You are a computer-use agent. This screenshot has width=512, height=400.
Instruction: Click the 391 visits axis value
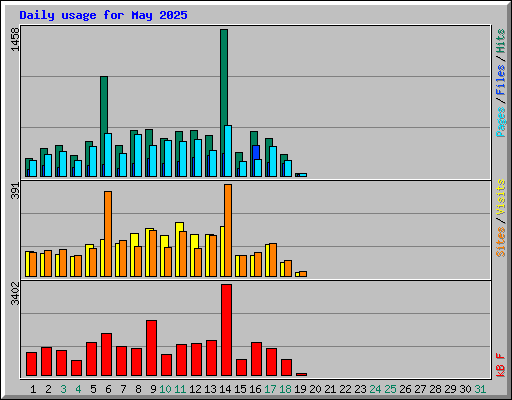pos(15,191)
